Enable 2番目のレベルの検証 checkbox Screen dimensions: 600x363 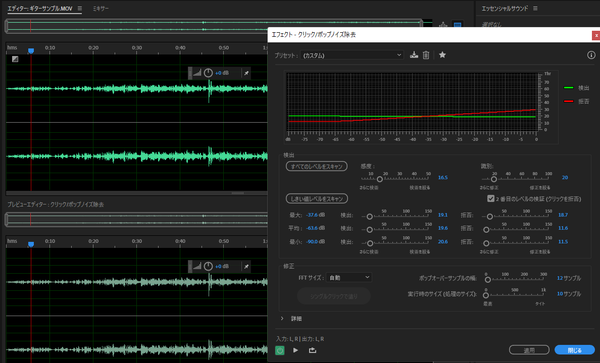491,198
